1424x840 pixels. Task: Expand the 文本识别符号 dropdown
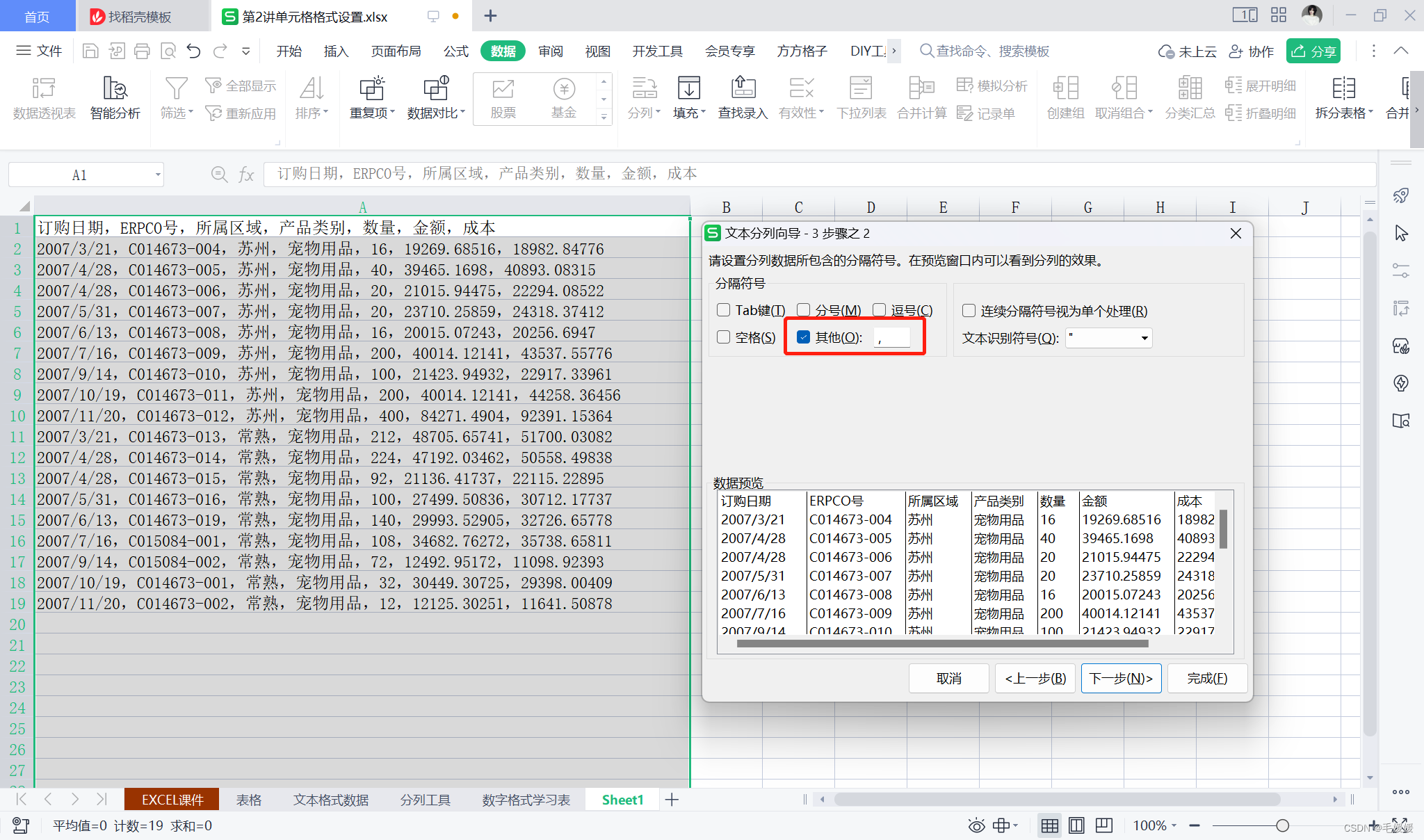click(x=1144, y=338)
